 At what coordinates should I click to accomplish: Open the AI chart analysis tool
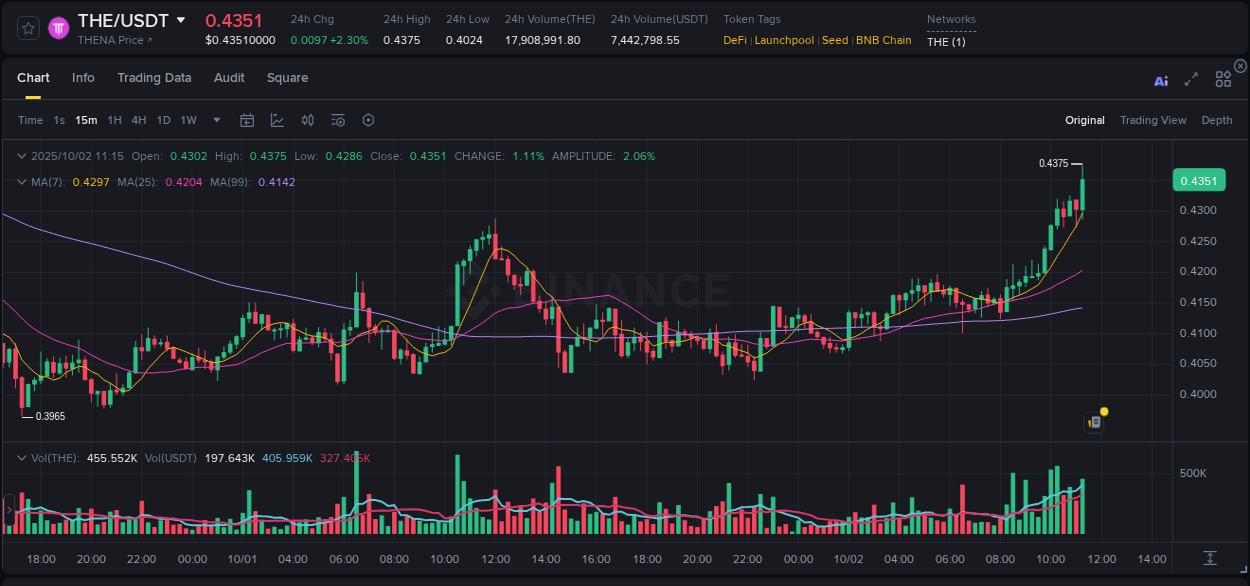[x=1160, y=79]
